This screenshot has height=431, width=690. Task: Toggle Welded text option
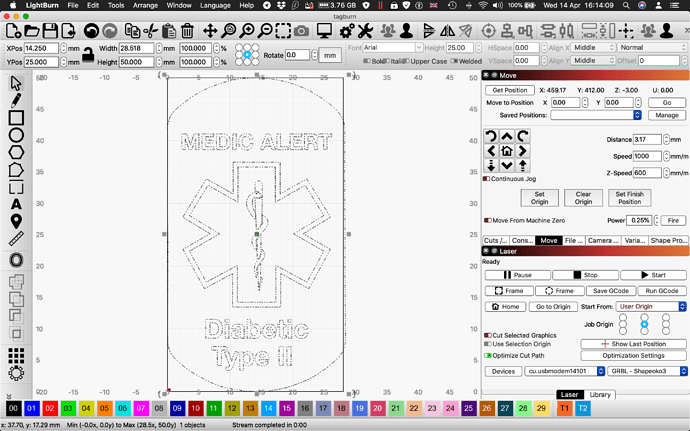pos(454,61)
